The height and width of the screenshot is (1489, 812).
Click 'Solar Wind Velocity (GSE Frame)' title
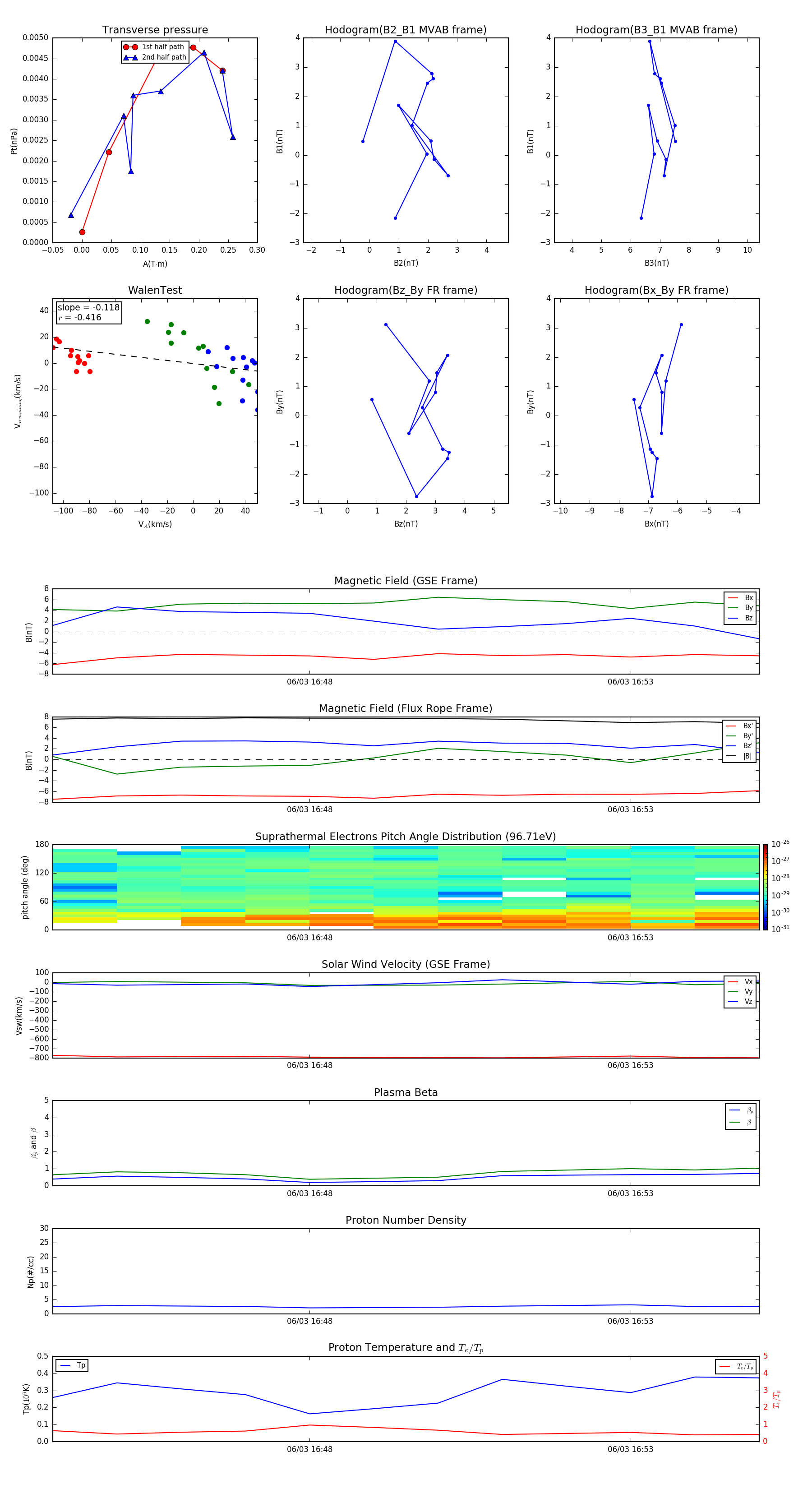(x=406, y=964)
